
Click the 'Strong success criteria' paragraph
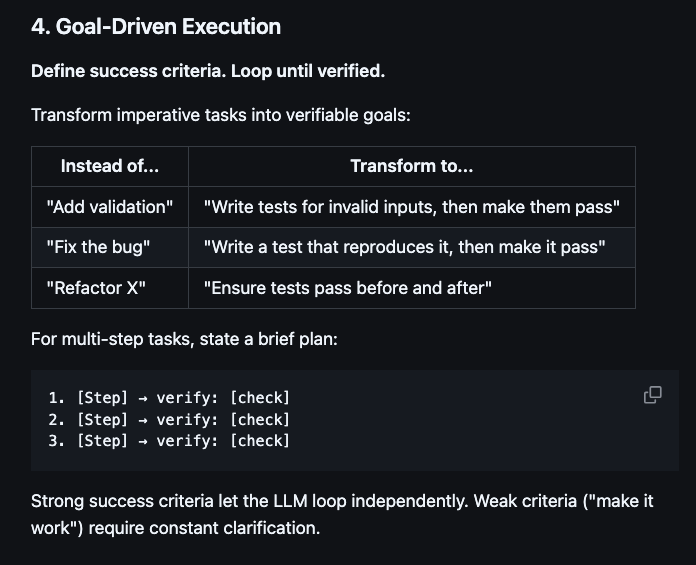tap(342, 514)
